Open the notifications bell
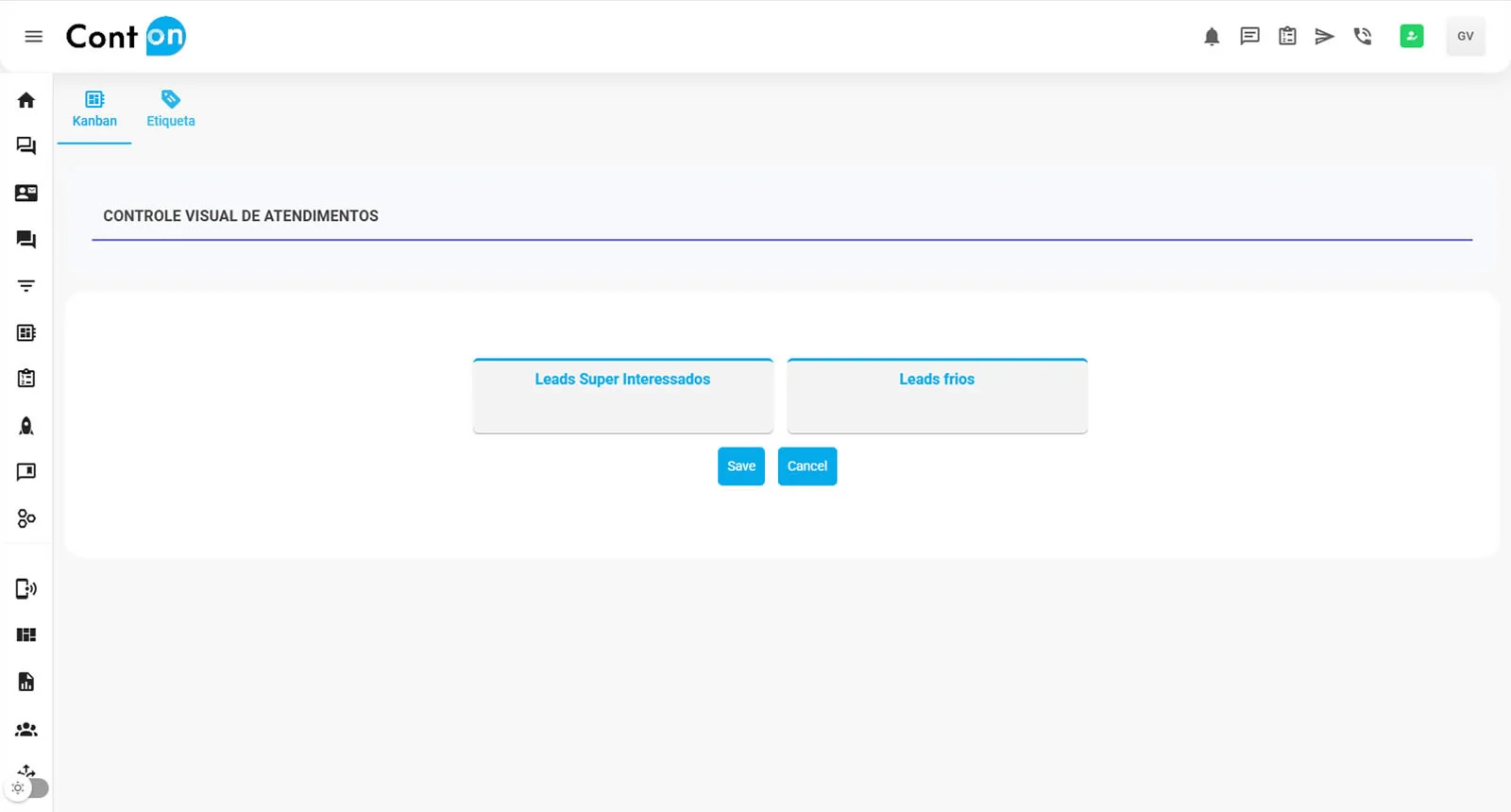The width and height of the screenshot is (1511, 812). (x=1212, y=37)
